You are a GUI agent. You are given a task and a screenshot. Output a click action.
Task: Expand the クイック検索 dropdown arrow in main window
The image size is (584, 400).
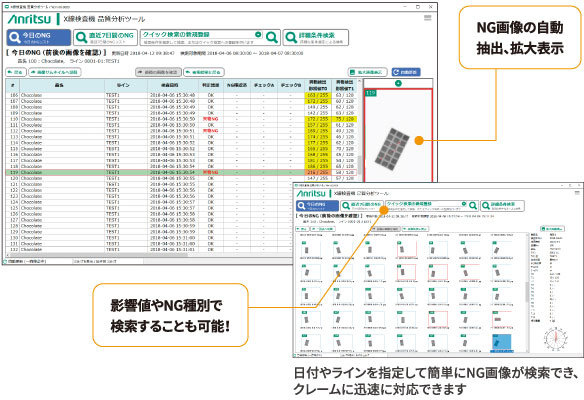(x=258, y=34)
